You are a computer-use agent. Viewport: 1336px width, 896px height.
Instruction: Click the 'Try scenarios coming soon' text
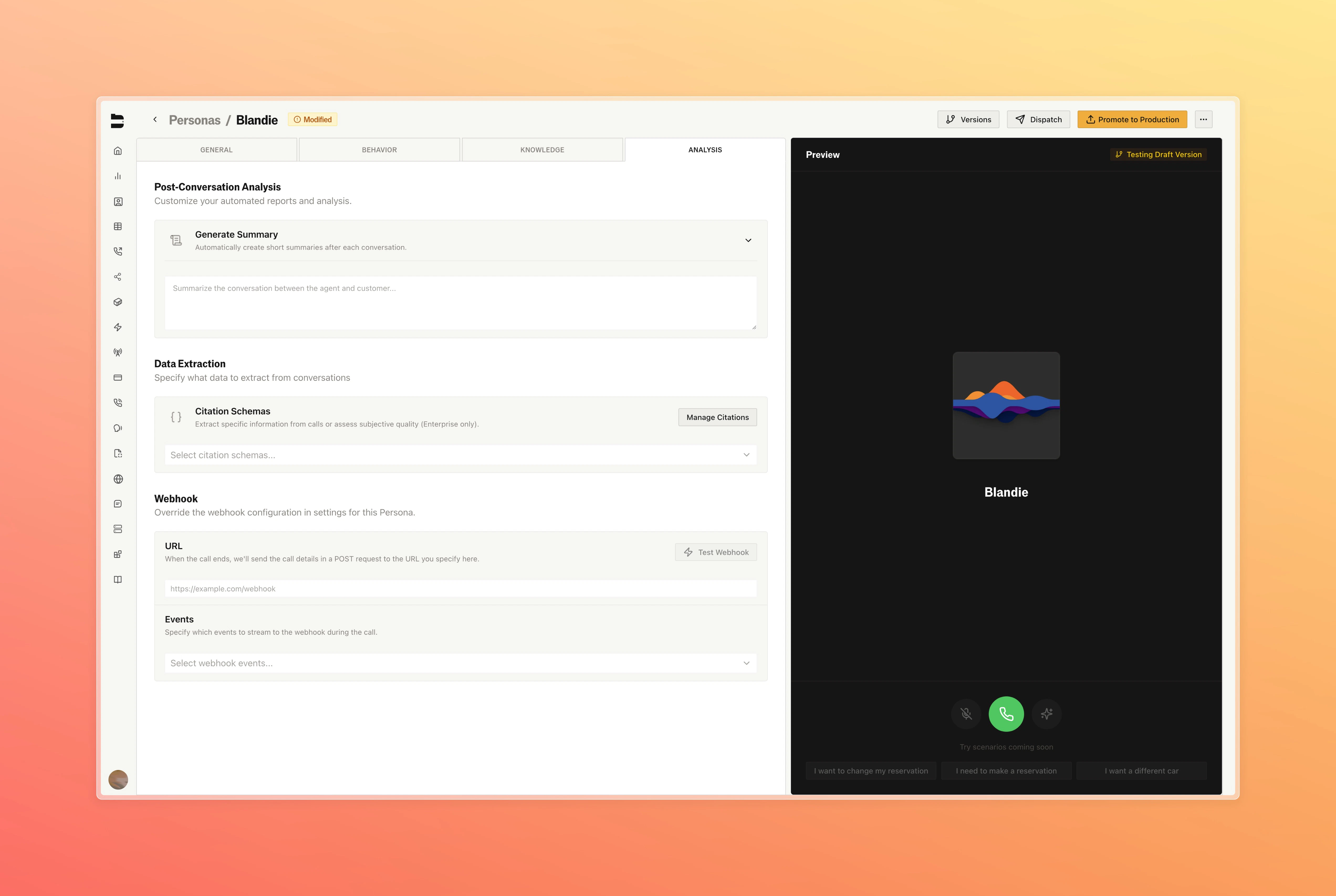[x=1006, y=747]
